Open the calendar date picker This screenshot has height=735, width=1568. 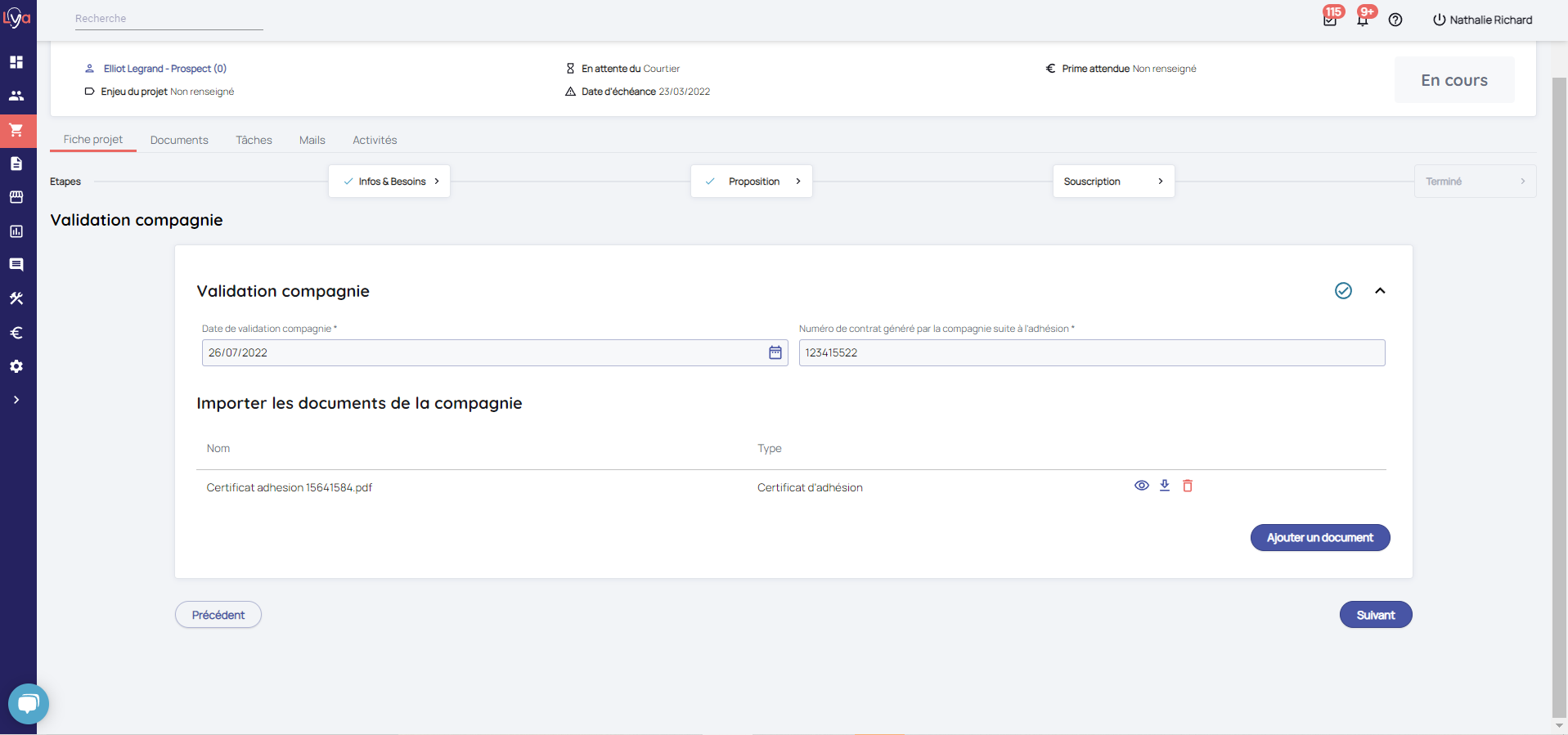(775, 352)
